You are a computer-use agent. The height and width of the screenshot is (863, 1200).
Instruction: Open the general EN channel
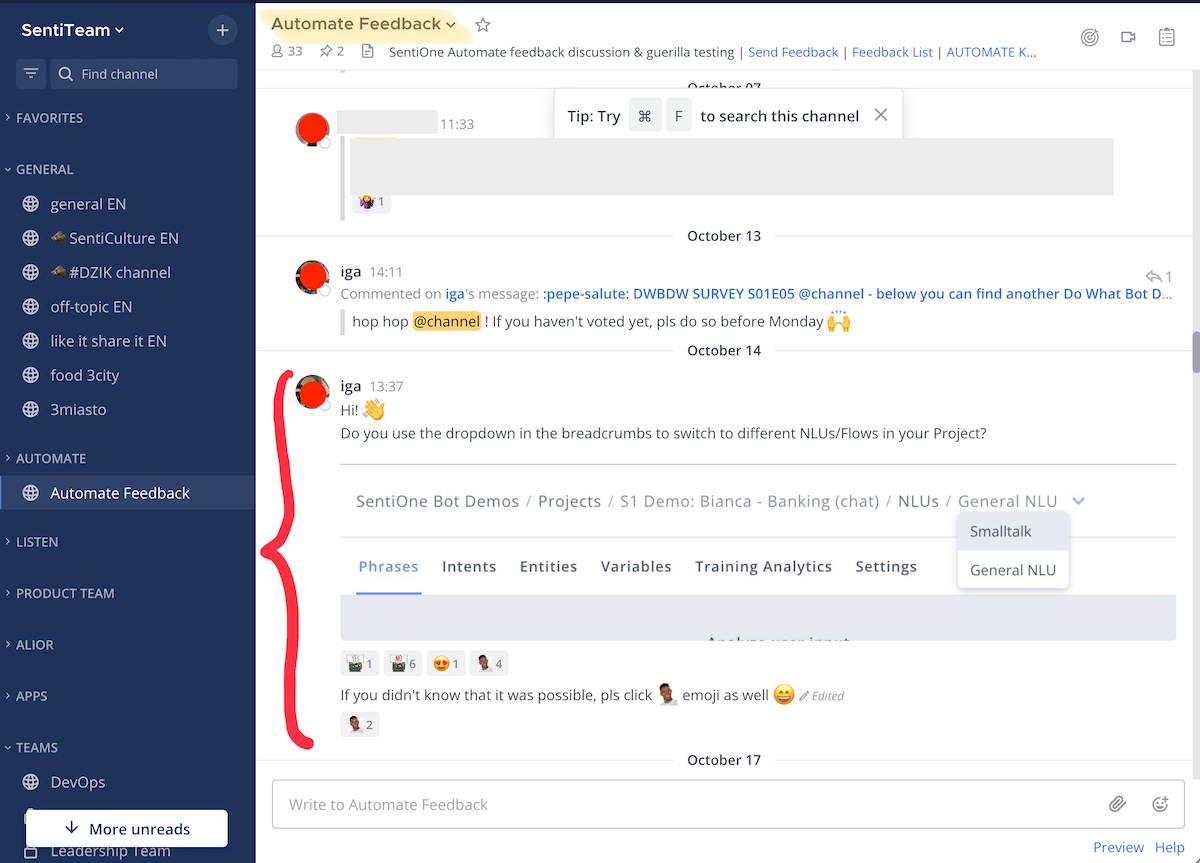tap(127, 204)
